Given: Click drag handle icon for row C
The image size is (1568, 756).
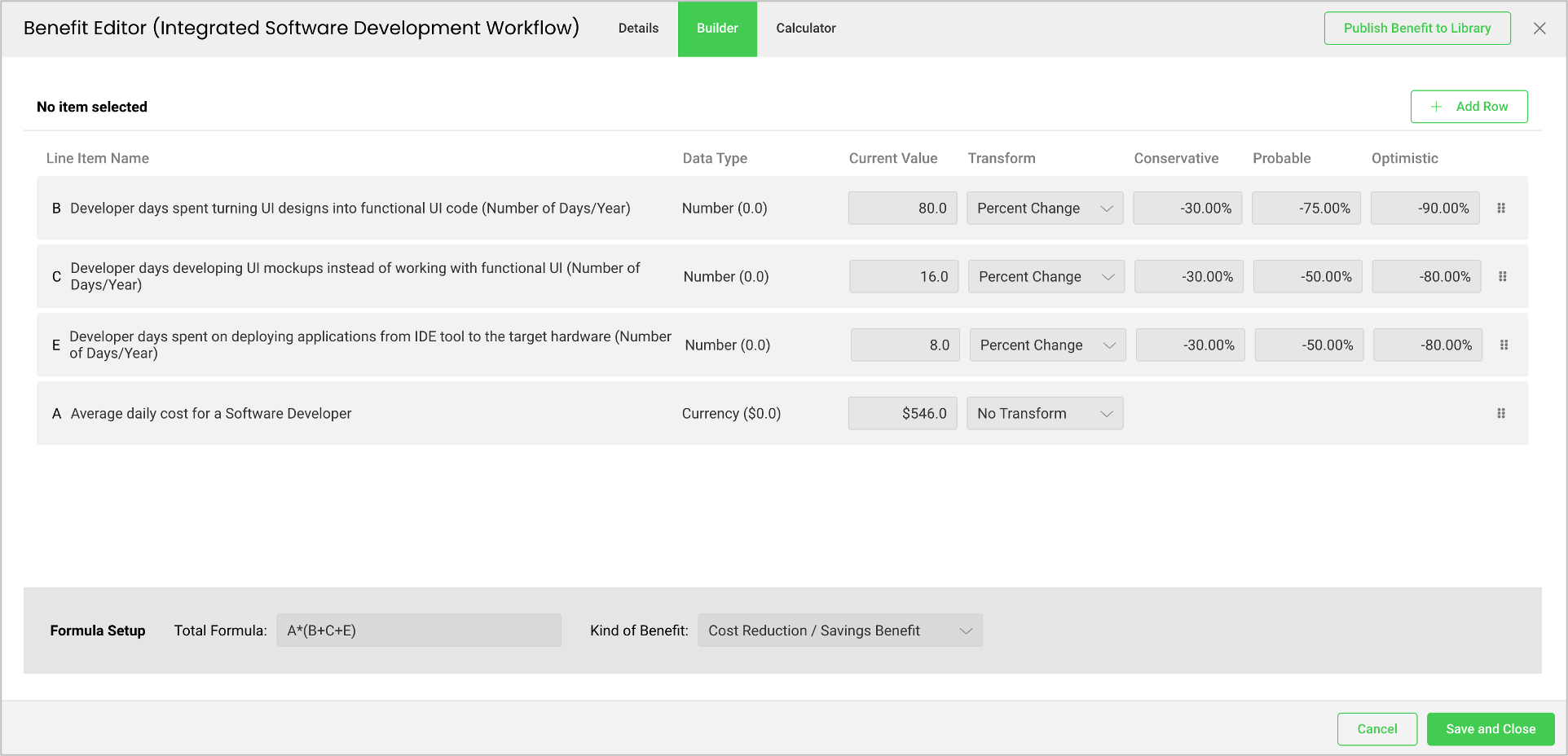Looking at the screenshot, I should tap(1502, 277).
